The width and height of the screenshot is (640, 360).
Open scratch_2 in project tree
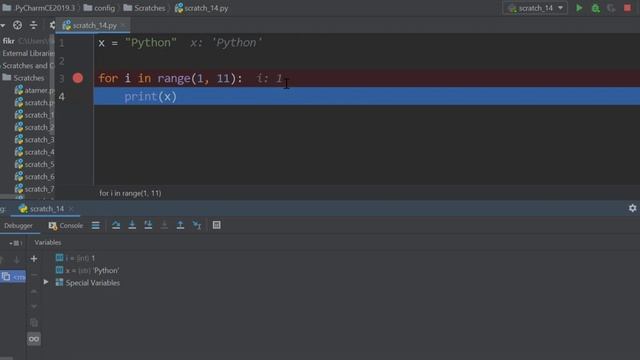[34, 127]
